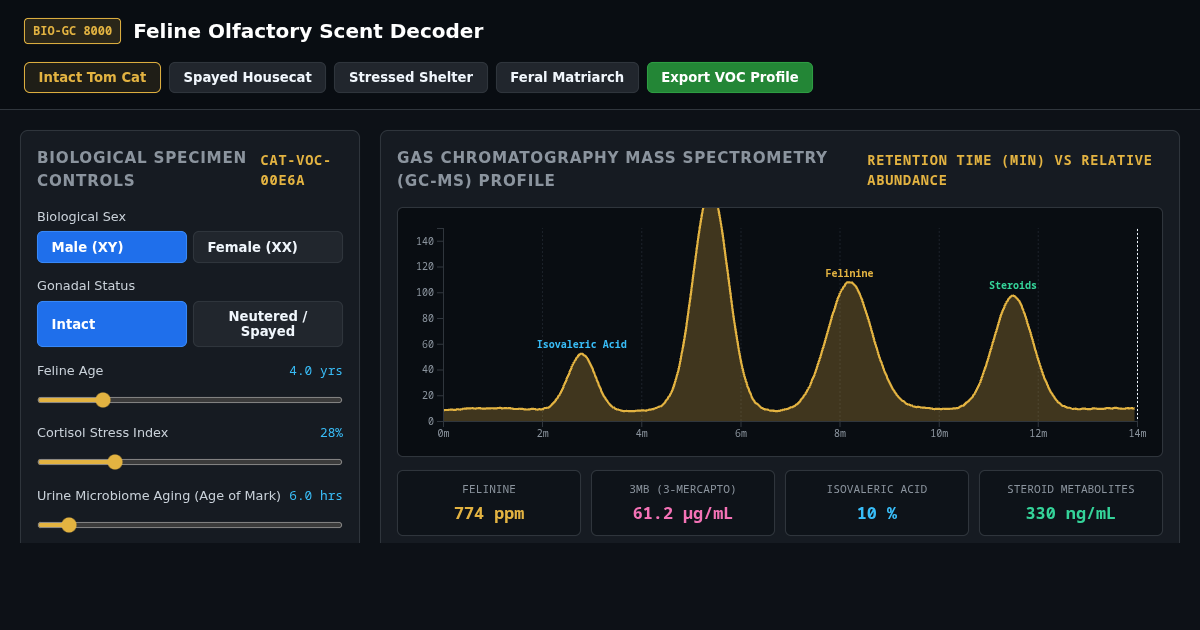The image size is (1200, 630).
Task: Set gonadal status to Intact
Action: [x=112, y=324]
